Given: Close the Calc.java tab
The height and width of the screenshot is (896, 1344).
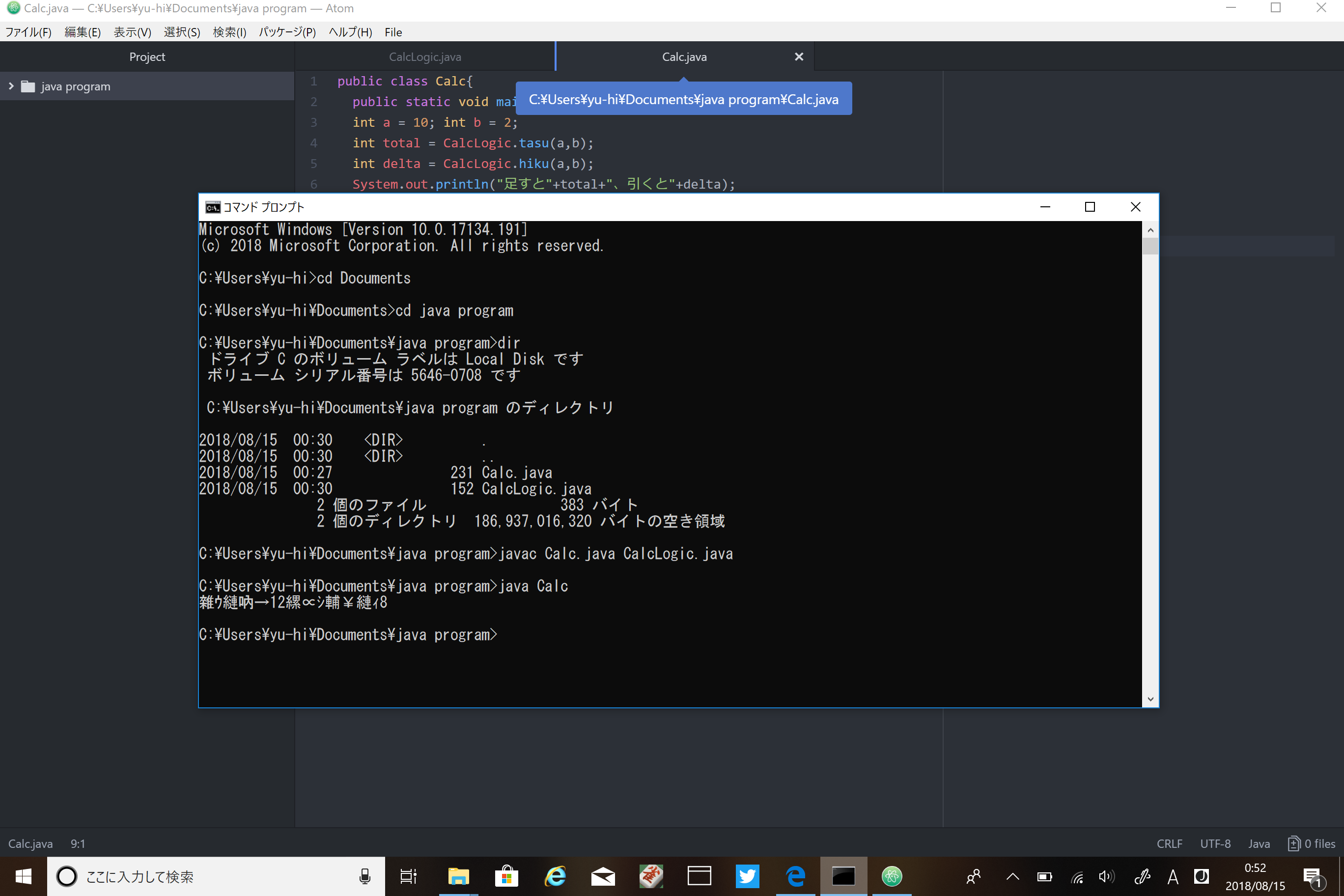Looking at the screenshot, I should coord(799,56).
